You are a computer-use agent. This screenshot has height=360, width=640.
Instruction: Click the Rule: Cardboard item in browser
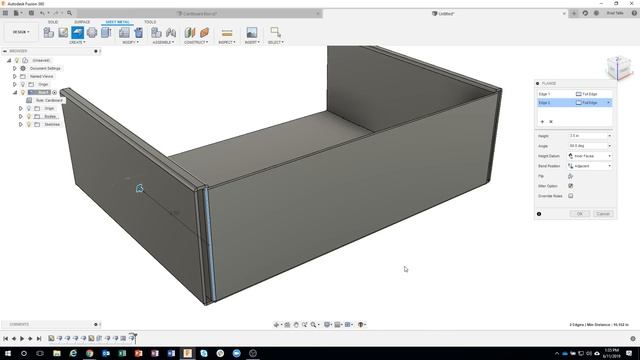coord(49,100)
